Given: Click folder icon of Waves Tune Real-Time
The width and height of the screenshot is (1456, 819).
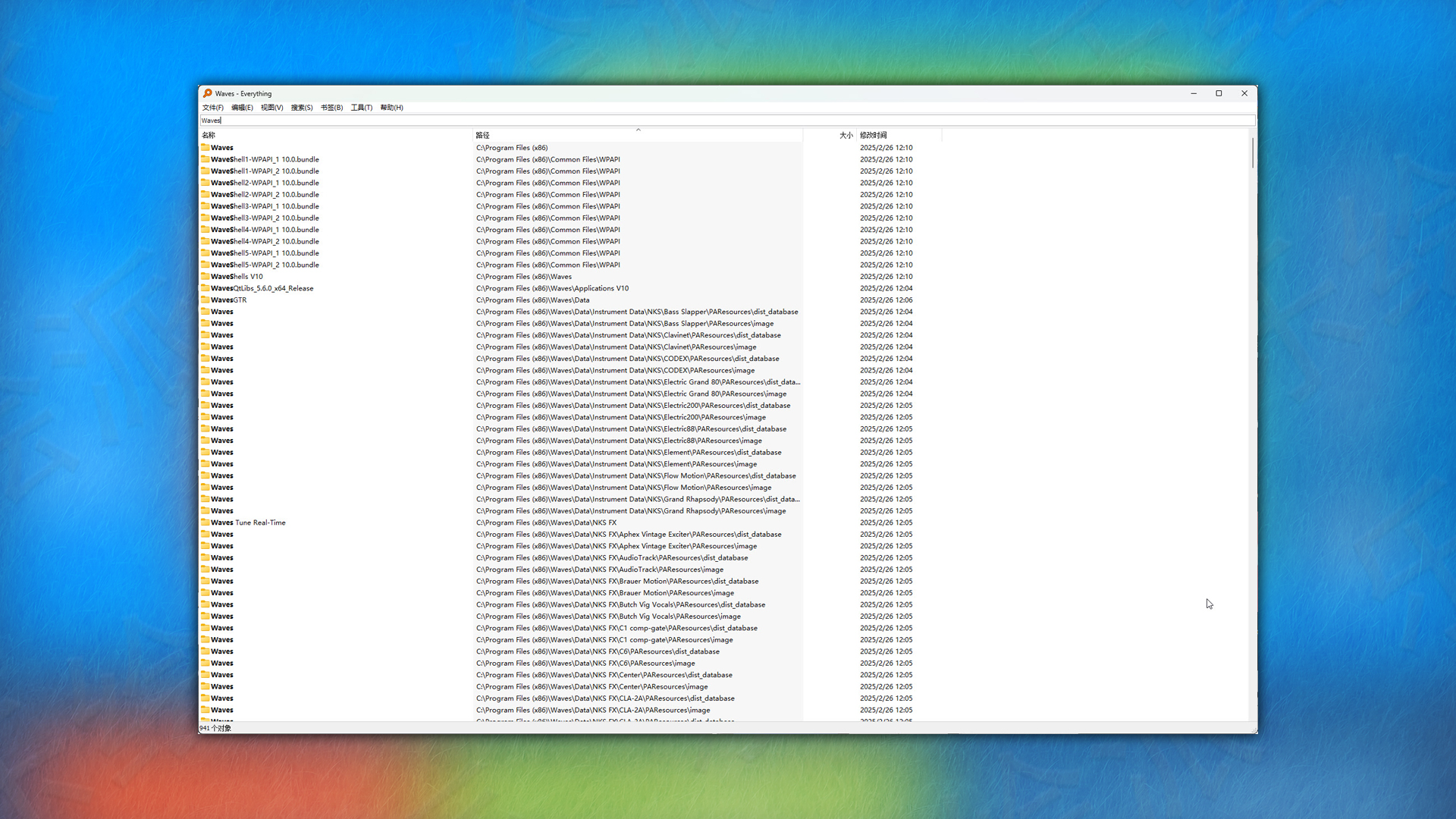Looking at the screenshot, I should (205, 522).
